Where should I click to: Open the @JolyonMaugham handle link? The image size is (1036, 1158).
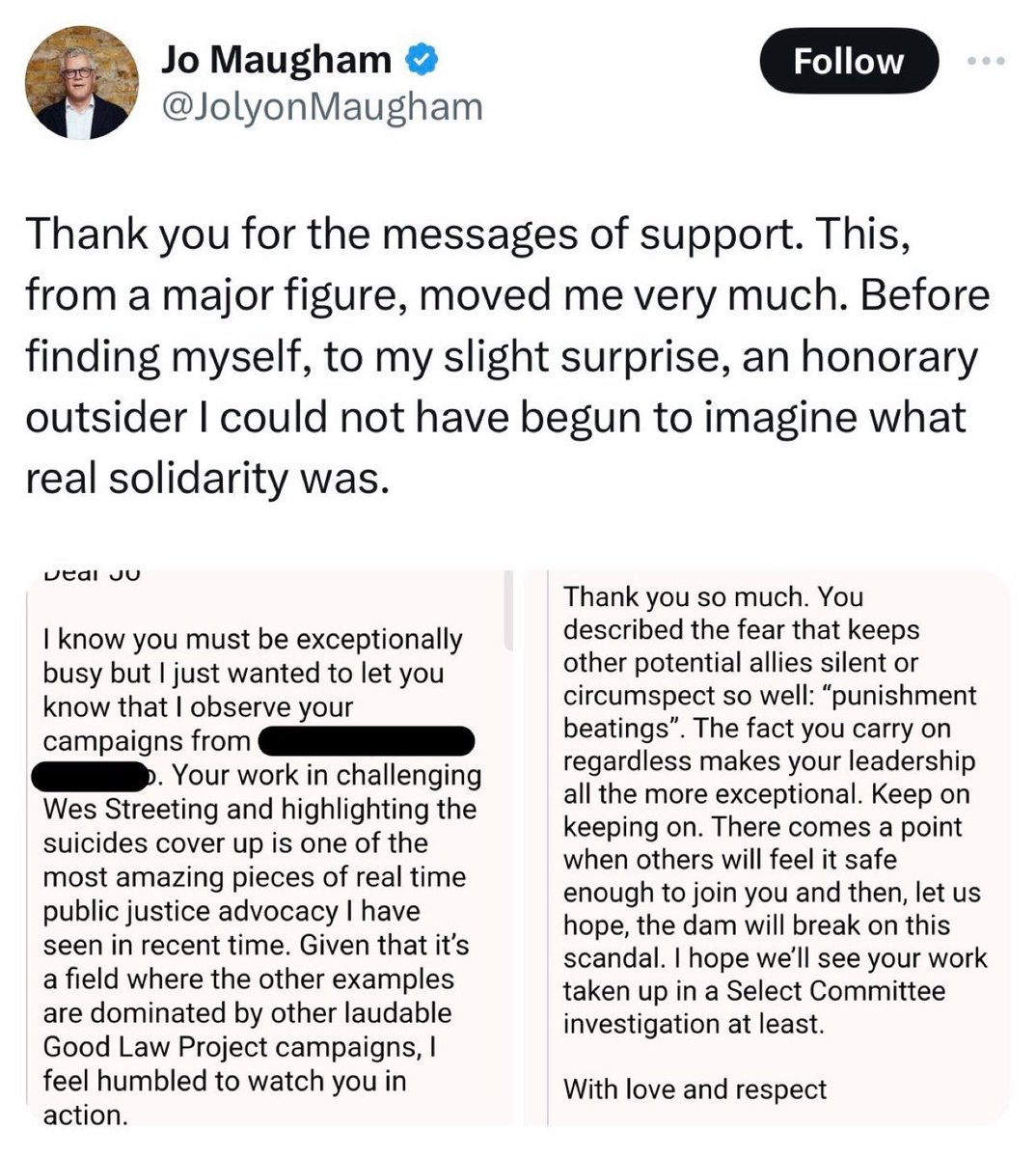[x=321, y=106]
